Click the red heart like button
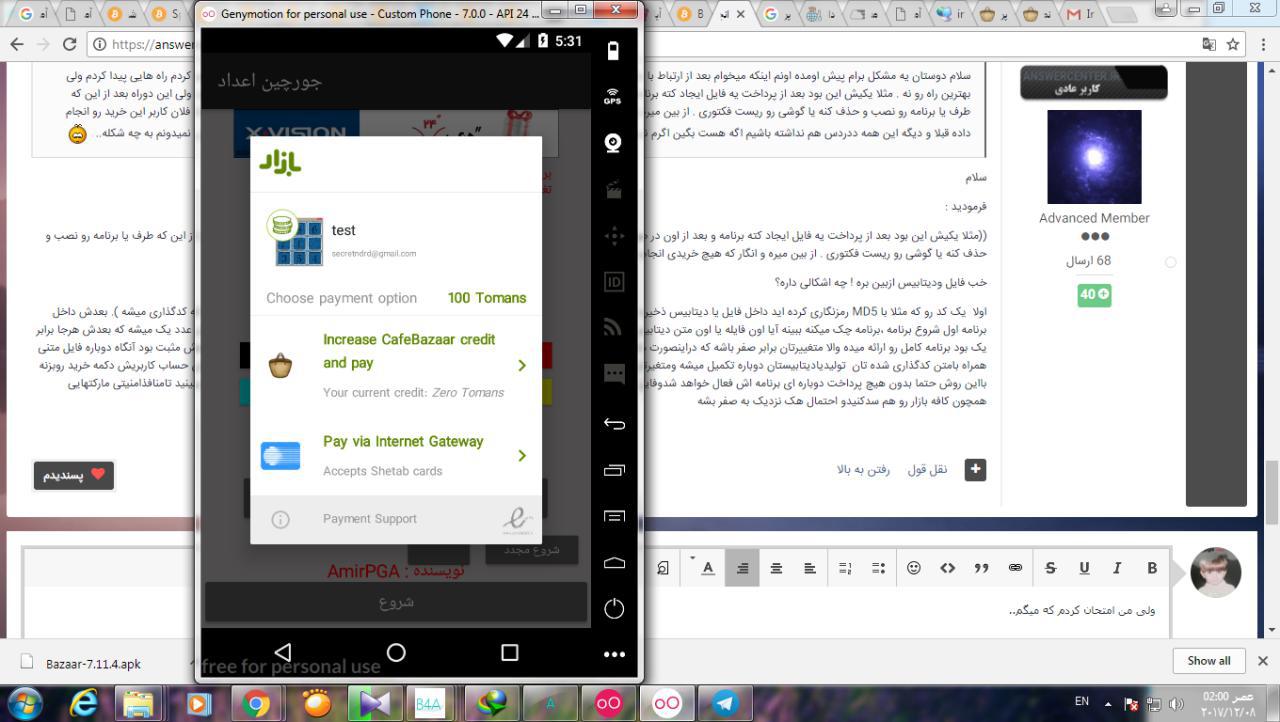1280x722 pixels. [74, 475]
